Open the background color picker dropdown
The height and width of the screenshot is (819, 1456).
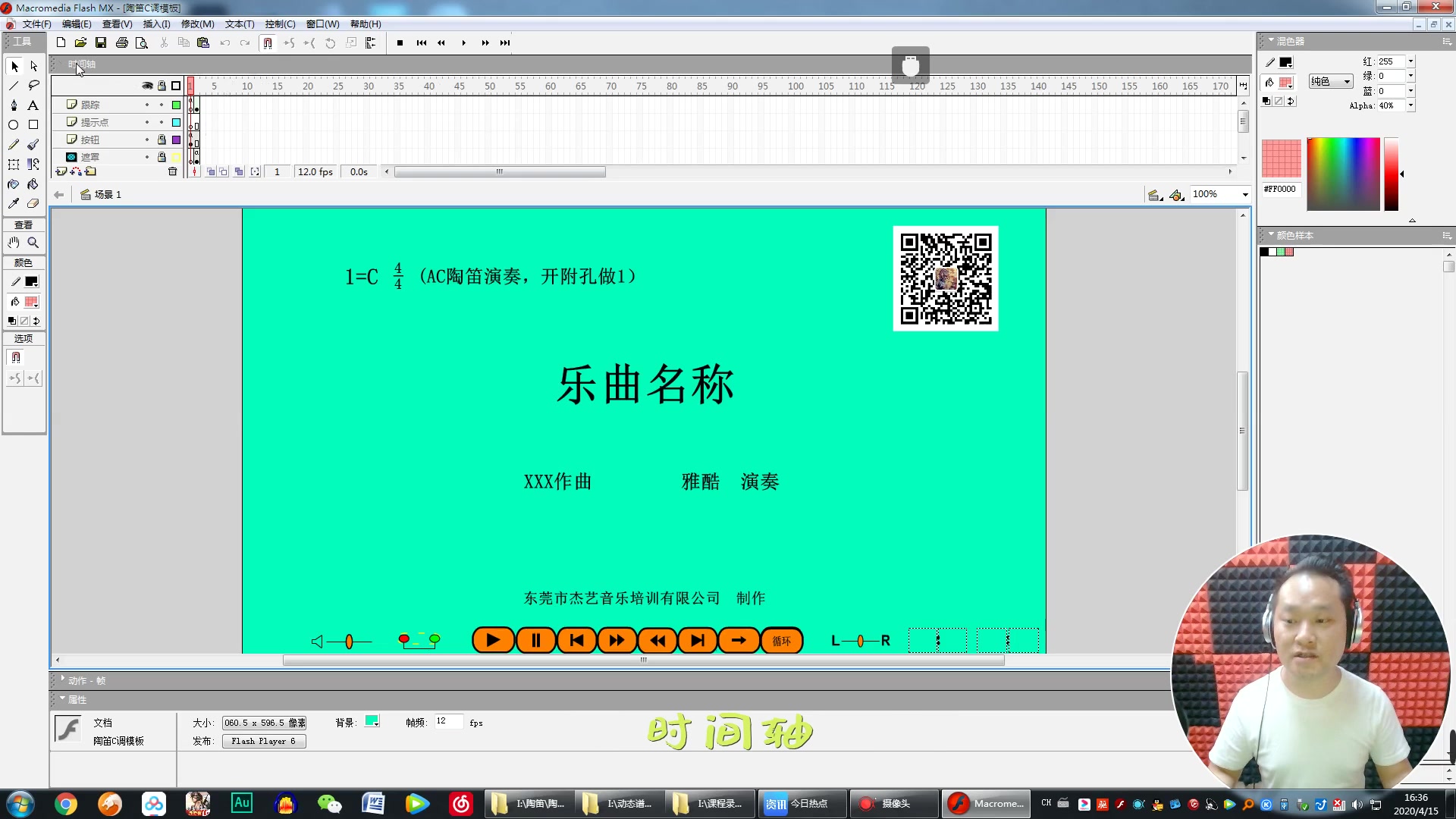point(372,722)
